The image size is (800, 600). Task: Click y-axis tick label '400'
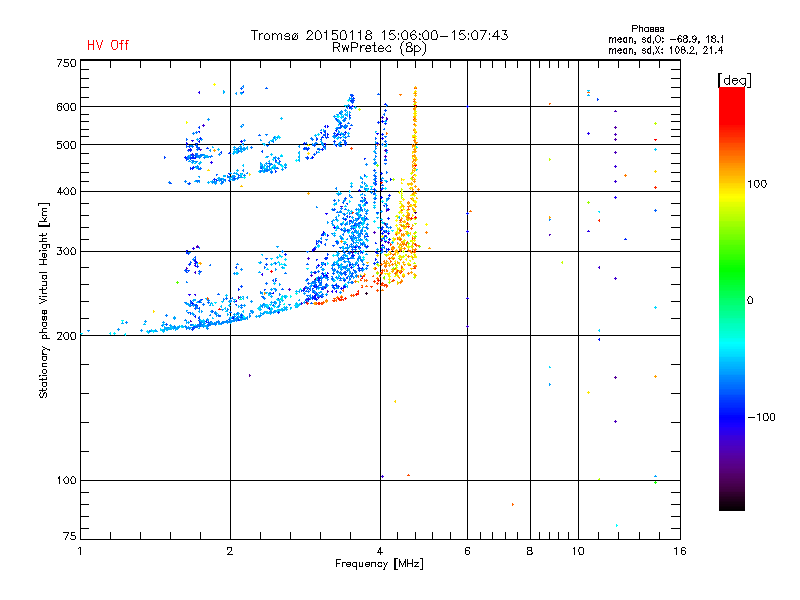click(x=66, y=191)
